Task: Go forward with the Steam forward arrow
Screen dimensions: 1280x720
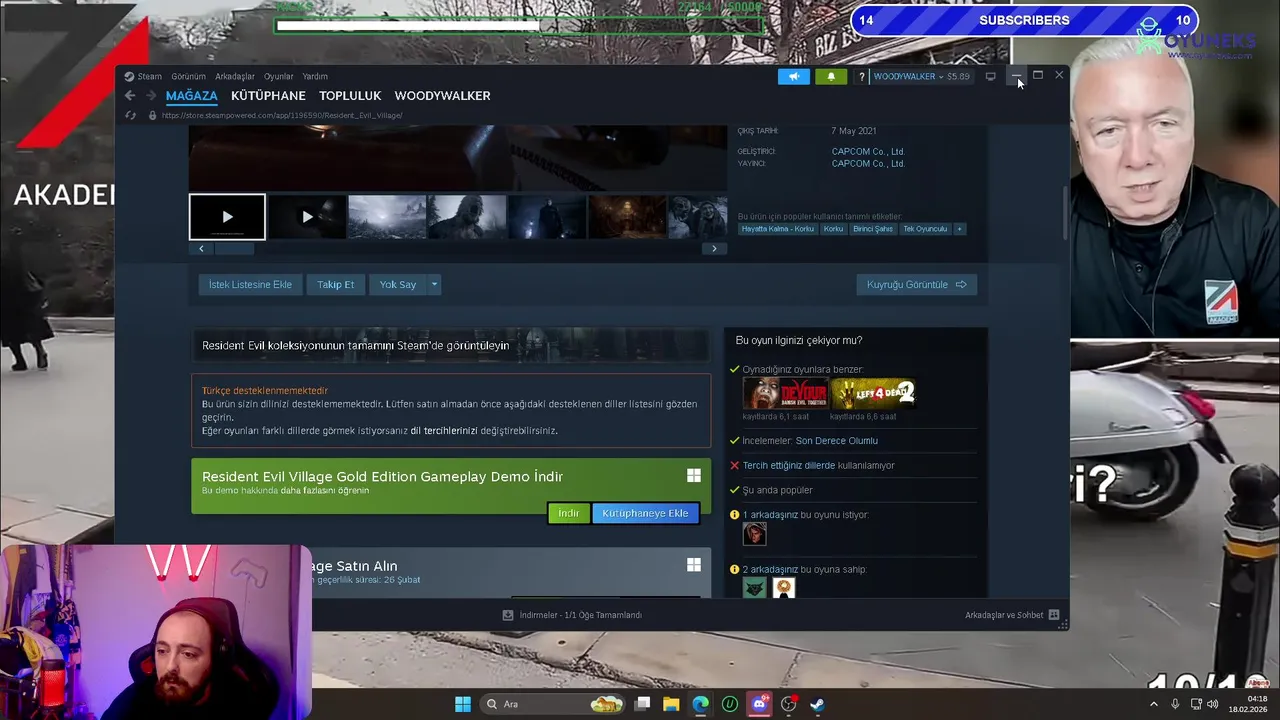Action: 151,96
